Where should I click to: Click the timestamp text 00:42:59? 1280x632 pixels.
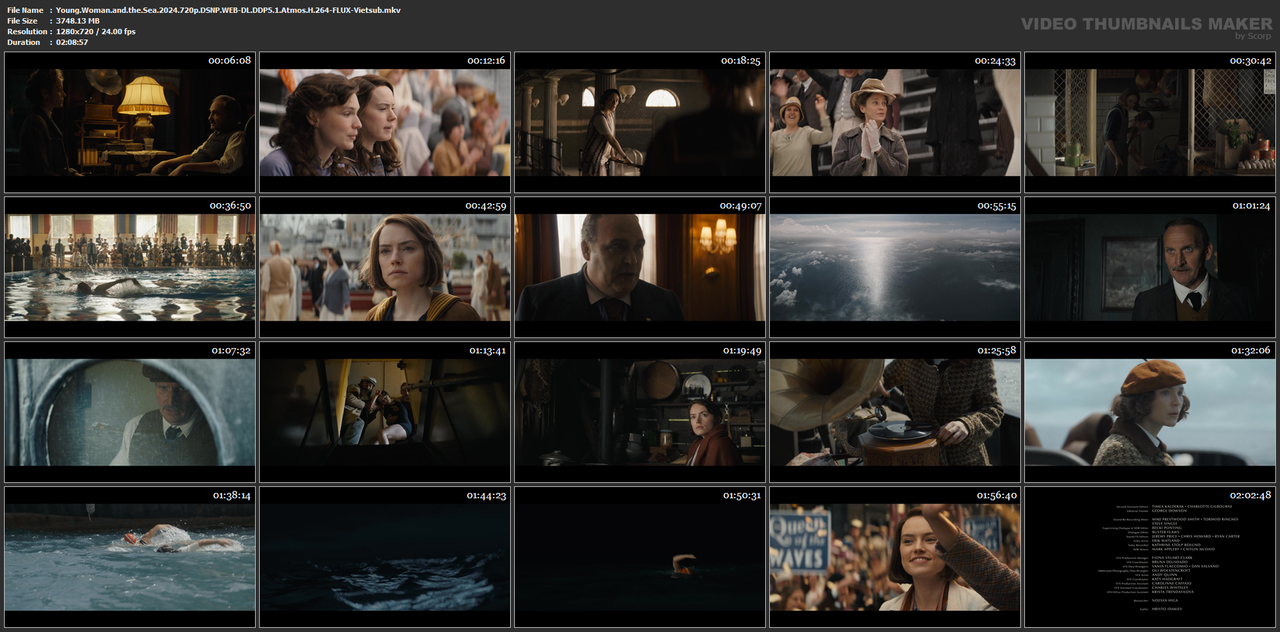[485, 206]
